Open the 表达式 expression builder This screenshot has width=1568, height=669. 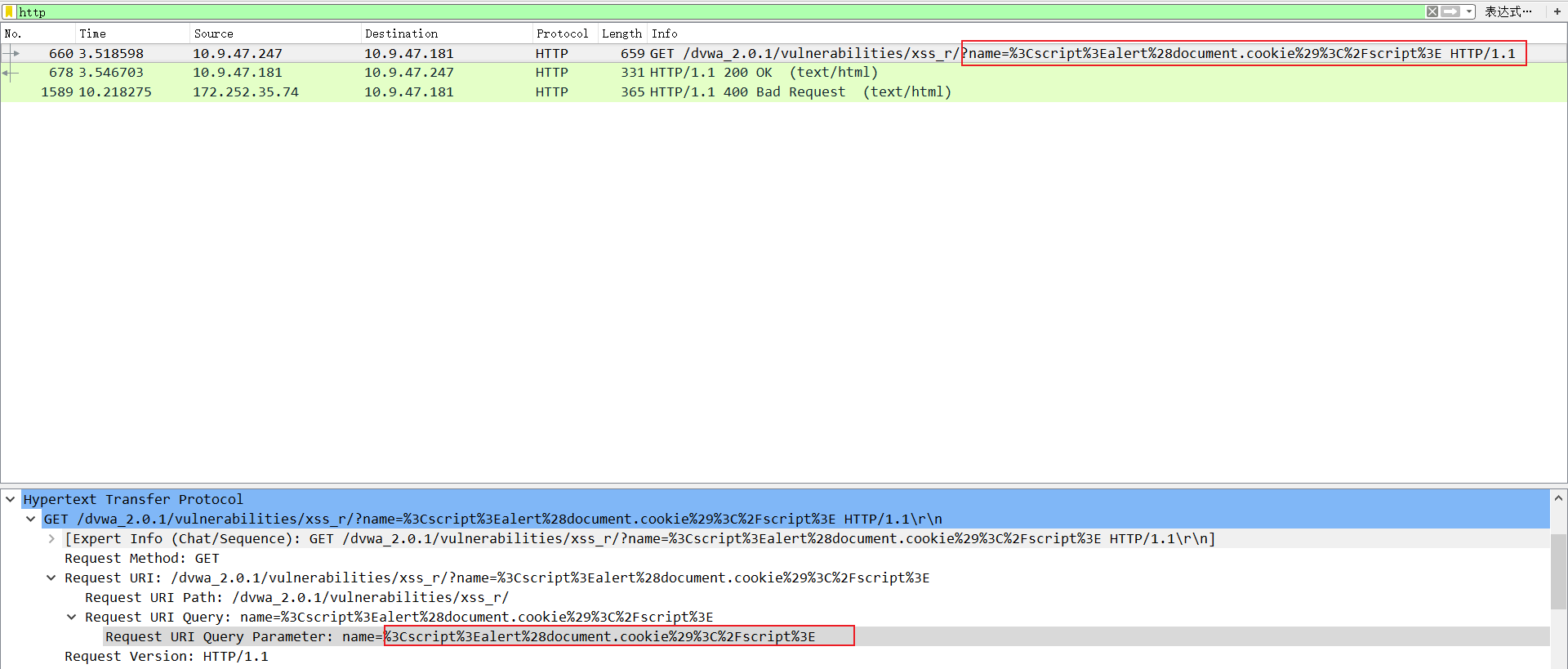pos(1508,11)
